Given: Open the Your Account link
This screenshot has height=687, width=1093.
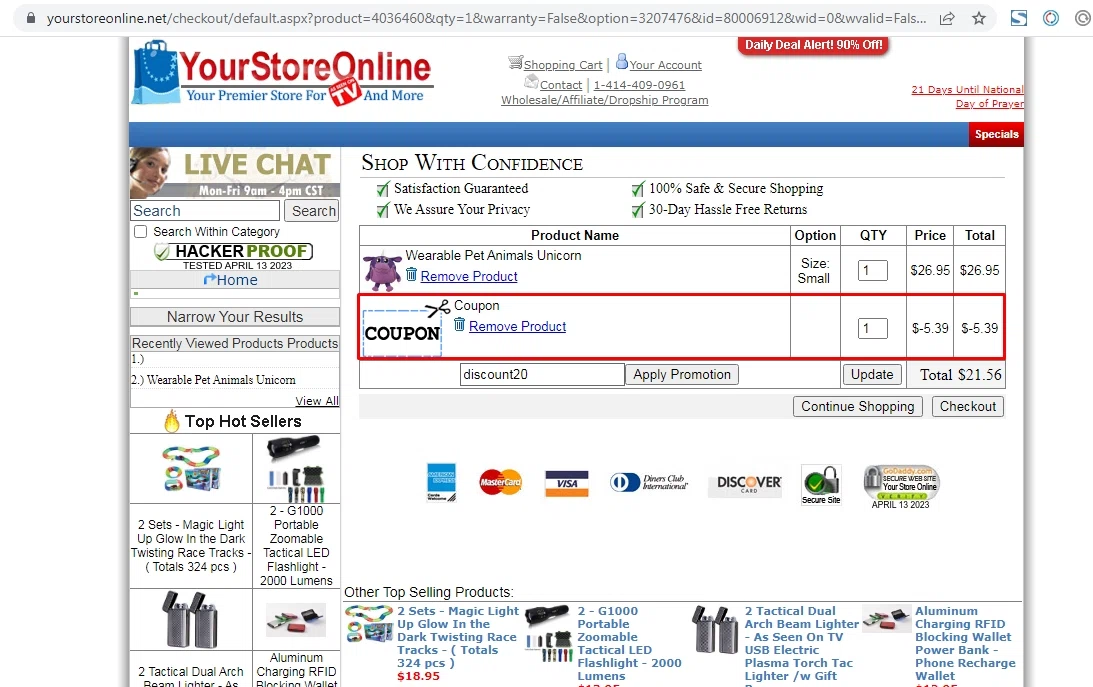Looking at the screenshot, I should point(666,65).
